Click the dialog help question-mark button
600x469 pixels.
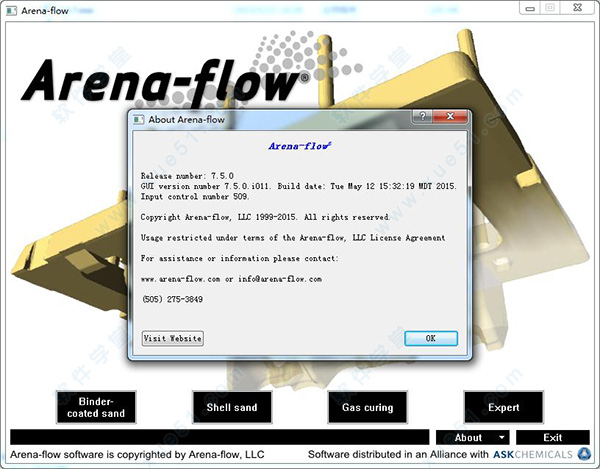tap(422, 116)
